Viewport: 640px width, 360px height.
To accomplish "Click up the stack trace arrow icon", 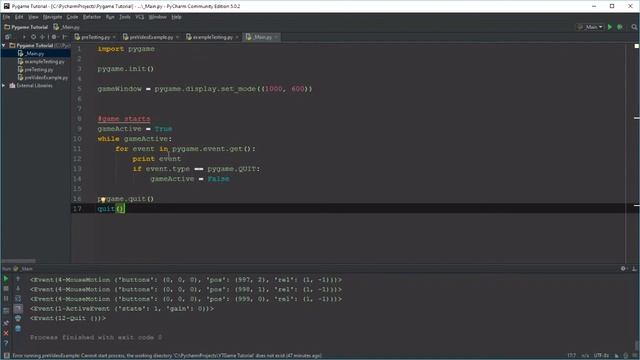I will (x=18, y=279).
